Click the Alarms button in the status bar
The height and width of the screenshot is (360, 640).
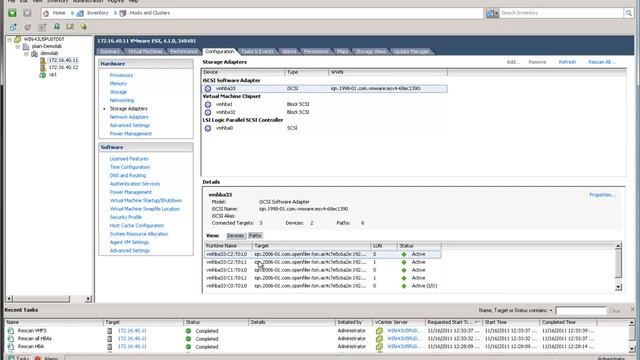point(46,358)
